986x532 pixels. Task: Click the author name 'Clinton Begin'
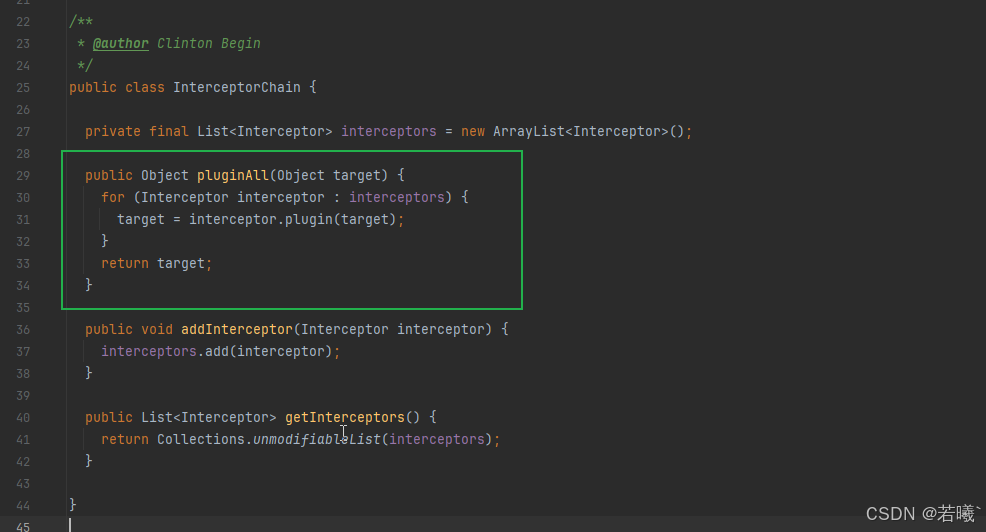[x=209, y=43]
